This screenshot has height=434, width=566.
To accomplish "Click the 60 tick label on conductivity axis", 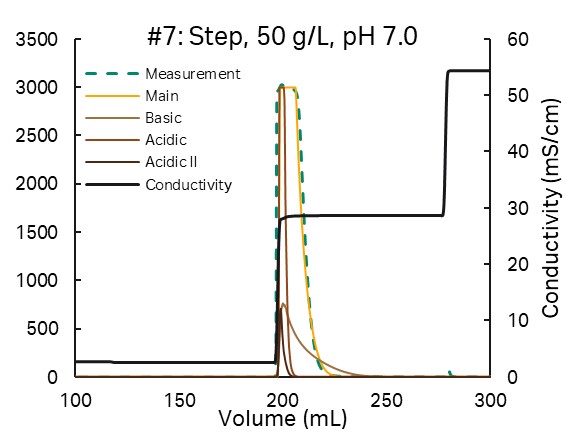I will point(518,39).
